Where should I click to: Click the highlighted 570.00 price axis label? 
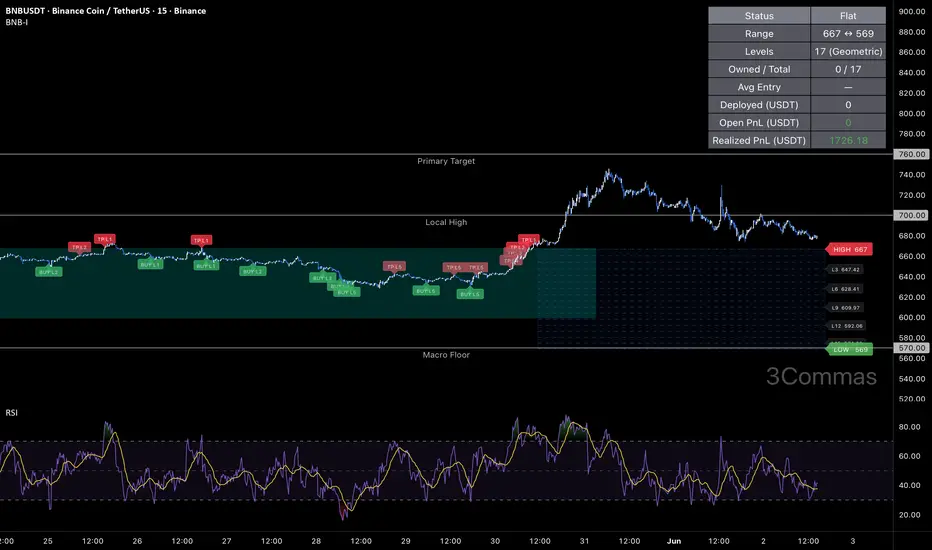(911, 348)
